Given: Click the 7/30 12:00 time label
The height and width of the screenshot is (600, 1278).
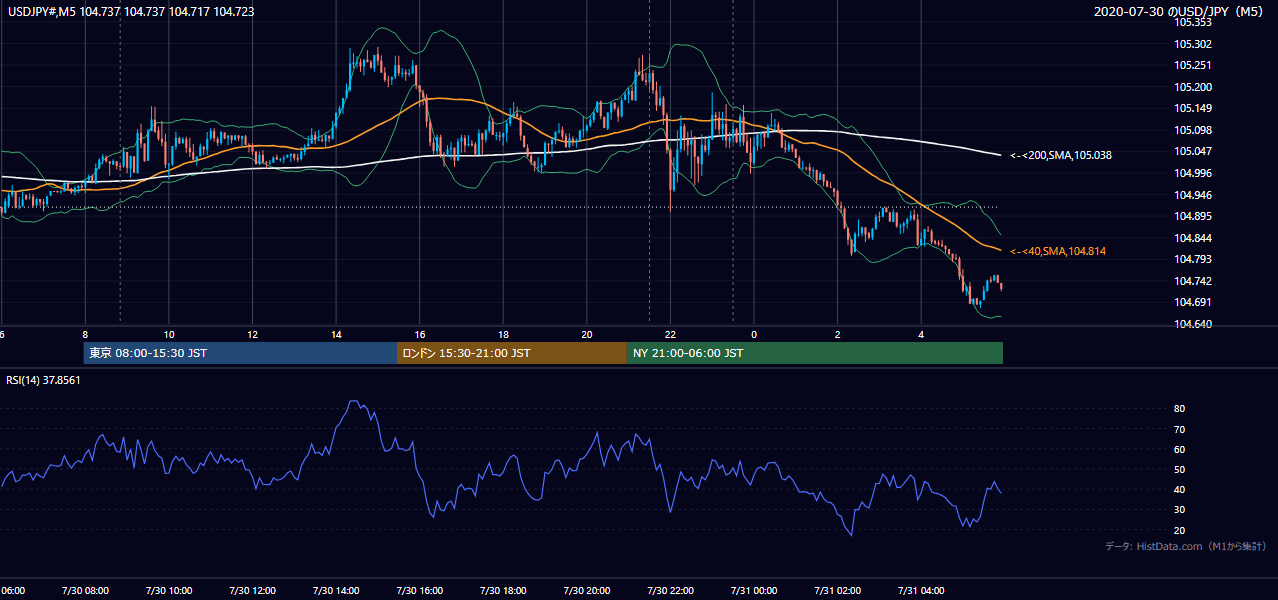Looking at the screenshot, I should [252, 590].
